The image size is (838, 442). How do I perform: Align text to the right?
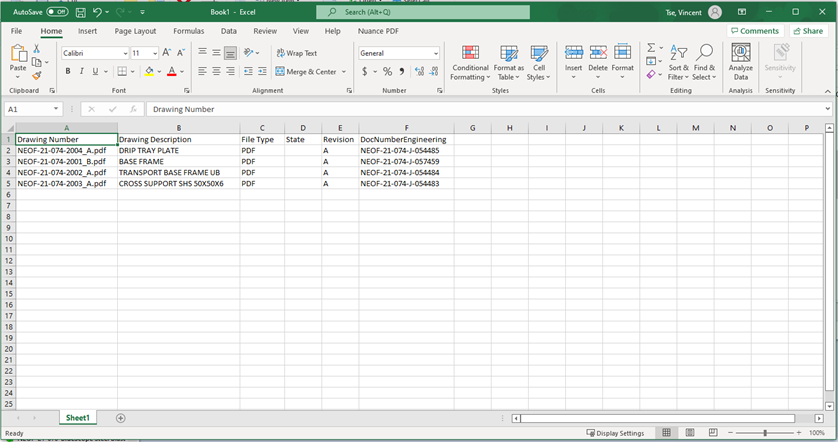(230, 71)
